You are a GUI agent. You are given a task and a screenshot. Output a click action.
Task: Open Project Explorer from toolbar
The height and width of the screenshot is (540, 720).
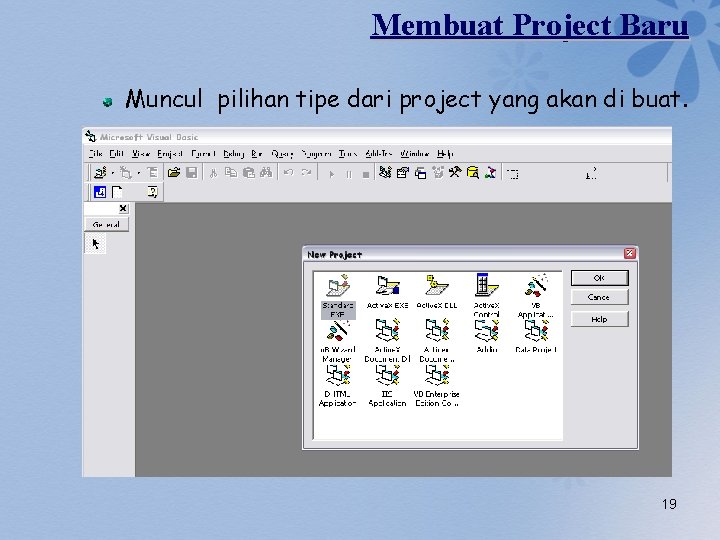pos(385,173)
